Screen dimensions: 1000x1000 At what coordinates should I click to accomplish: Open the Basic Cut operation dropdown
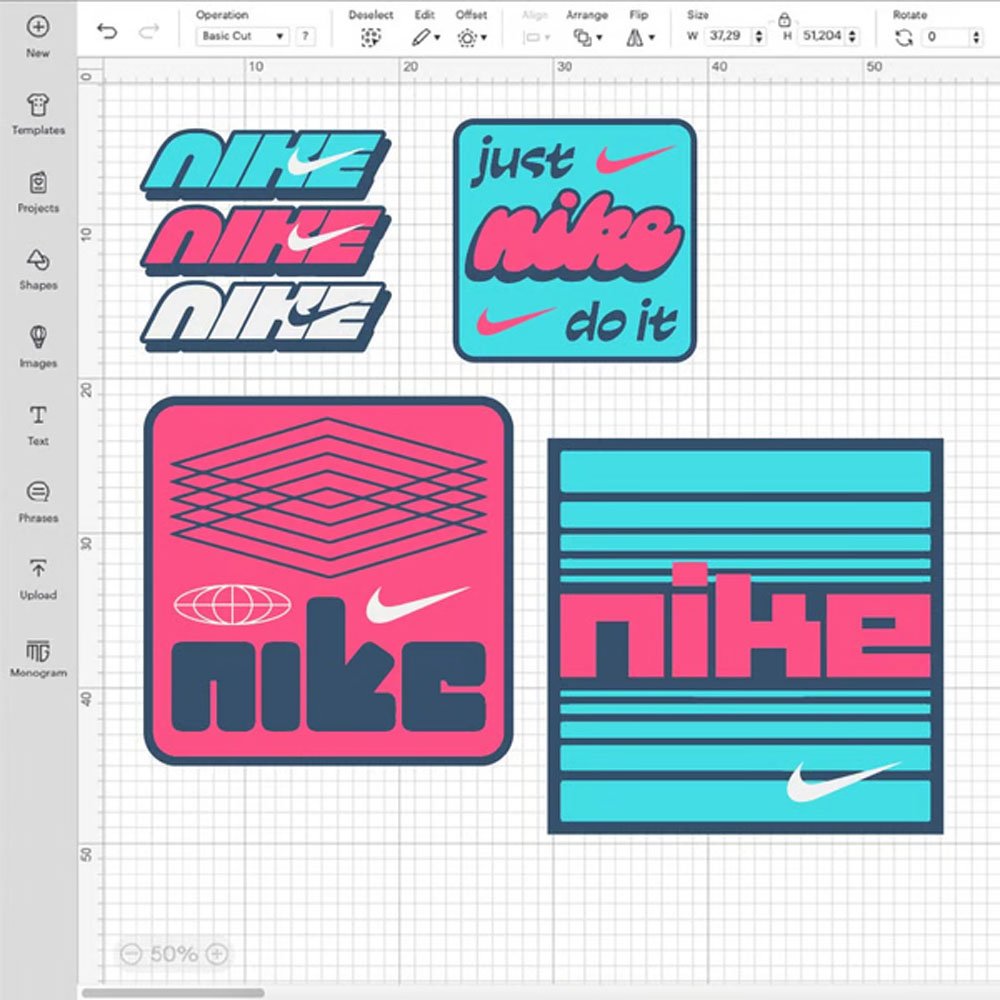244,35
